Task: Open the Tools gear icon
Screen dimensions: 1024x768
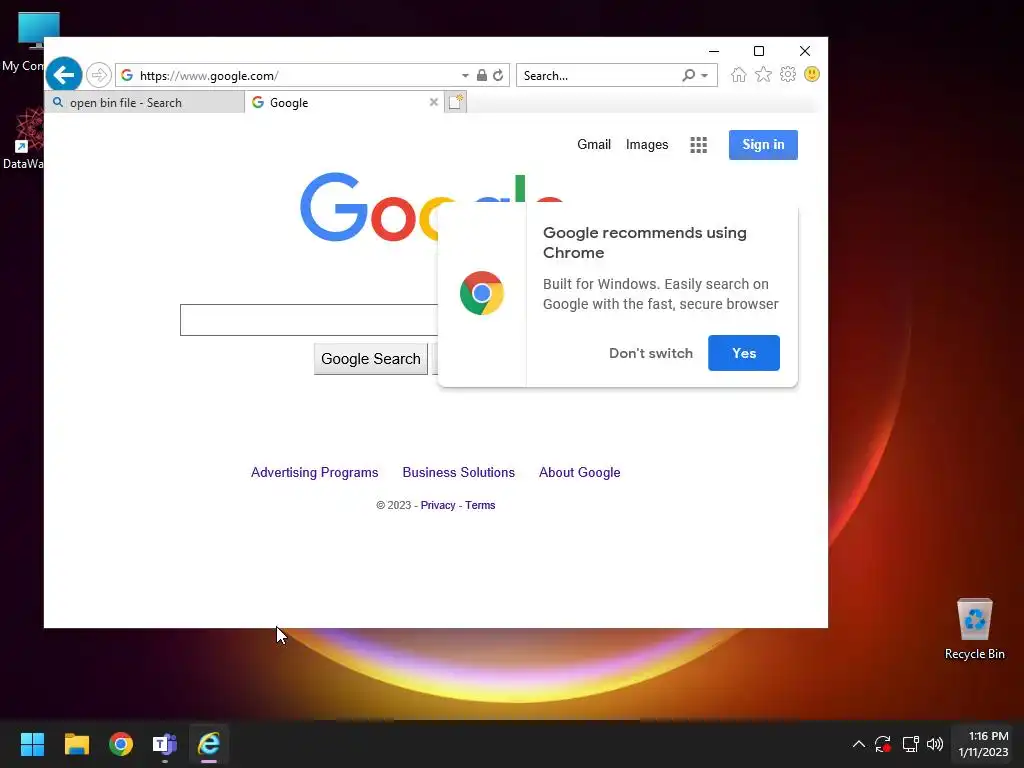Action: tap(788, 74)
